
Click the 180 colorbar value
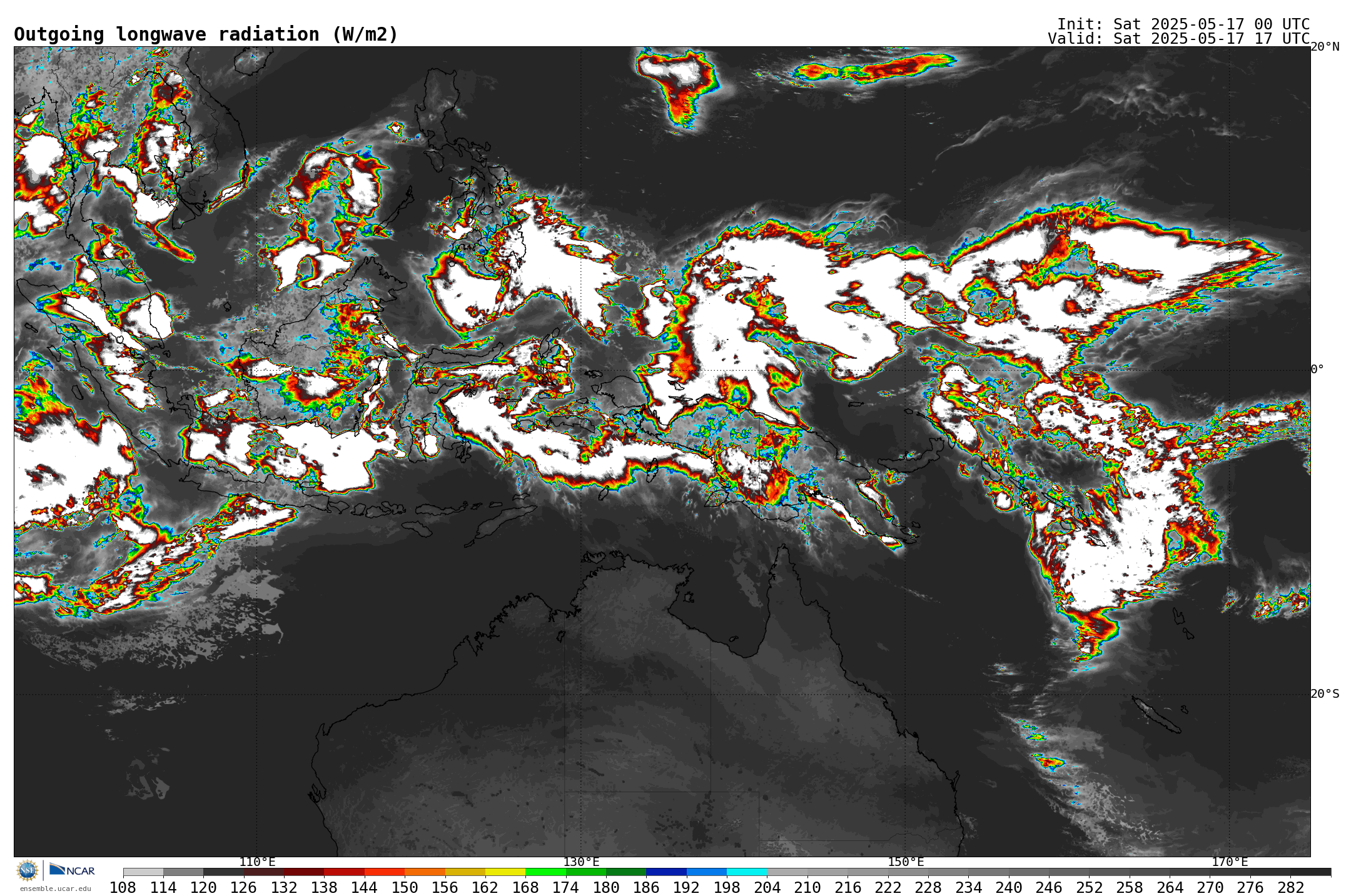(x=606, y=887)
